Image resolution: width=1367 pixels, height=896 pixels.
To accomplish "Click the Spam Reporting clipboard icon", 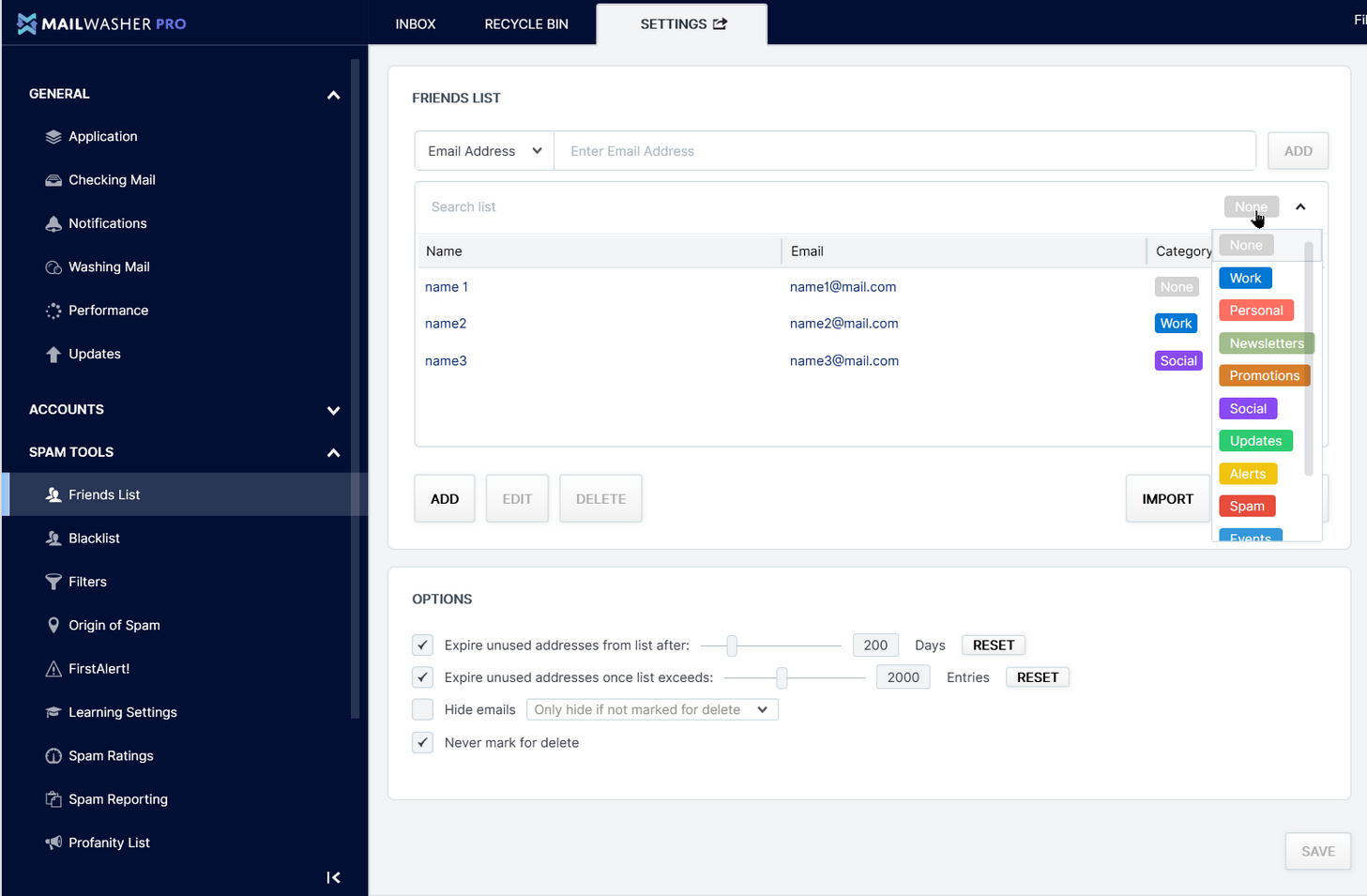I will [x=53, y=799].
